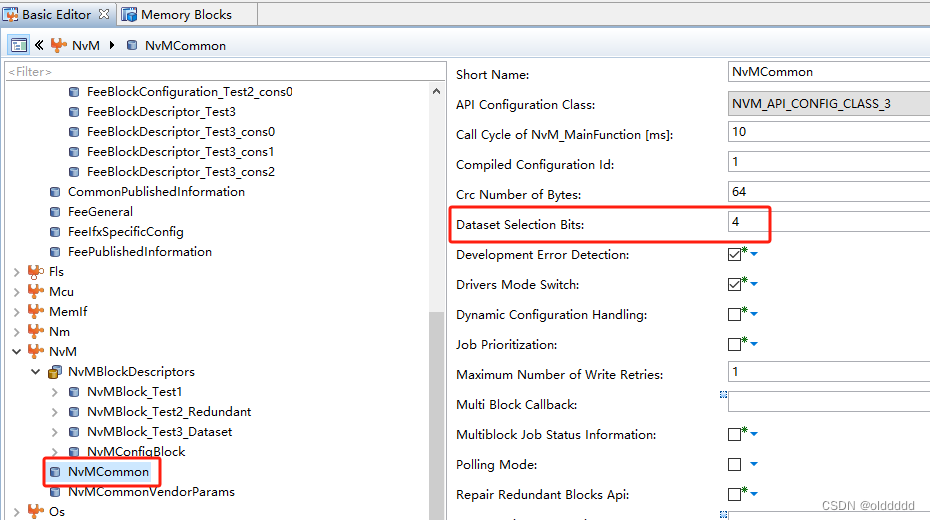This screenshot has height=520, width=930.
Task: Select NvMBlock_Test2_Redundant in tree
Action: point(169,411)
